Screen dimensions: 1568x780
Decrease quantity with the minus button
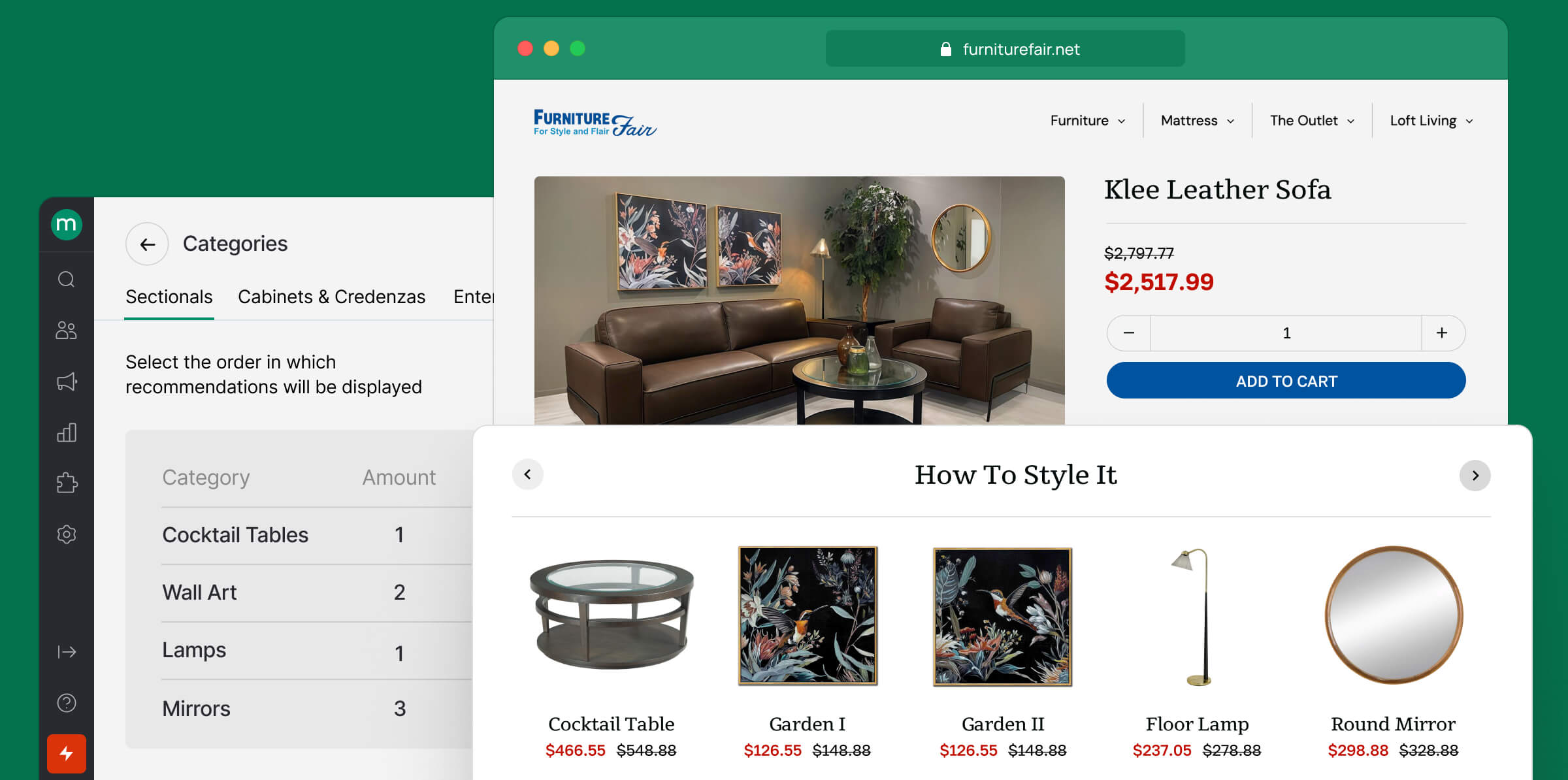(1129, 333)
